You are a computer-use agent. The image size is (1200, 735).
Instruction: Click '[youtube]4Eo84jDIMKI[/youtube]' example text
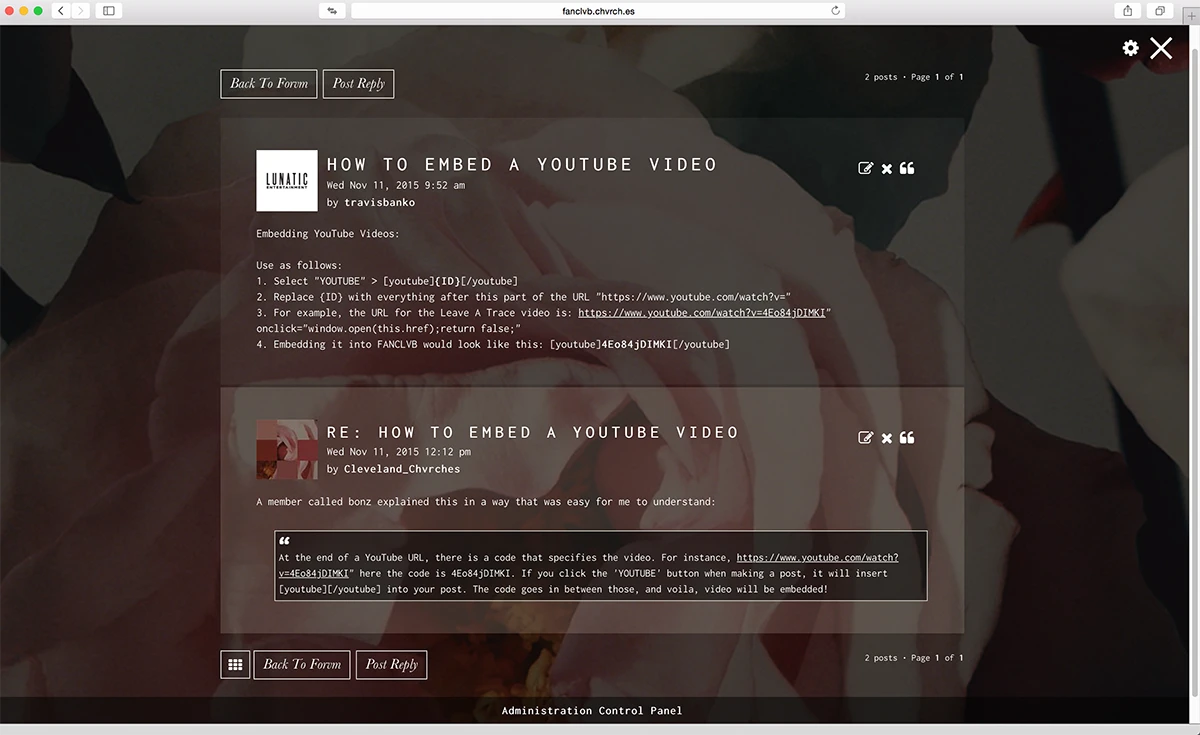pyautogui.click(x=640, y=344)
